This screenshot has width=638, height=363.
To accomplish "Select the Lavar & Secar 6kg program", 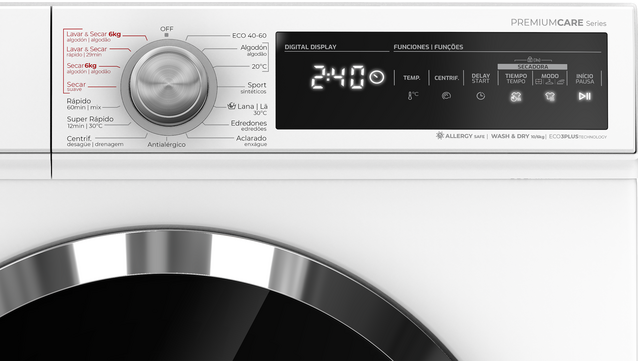I will (94, 36).
